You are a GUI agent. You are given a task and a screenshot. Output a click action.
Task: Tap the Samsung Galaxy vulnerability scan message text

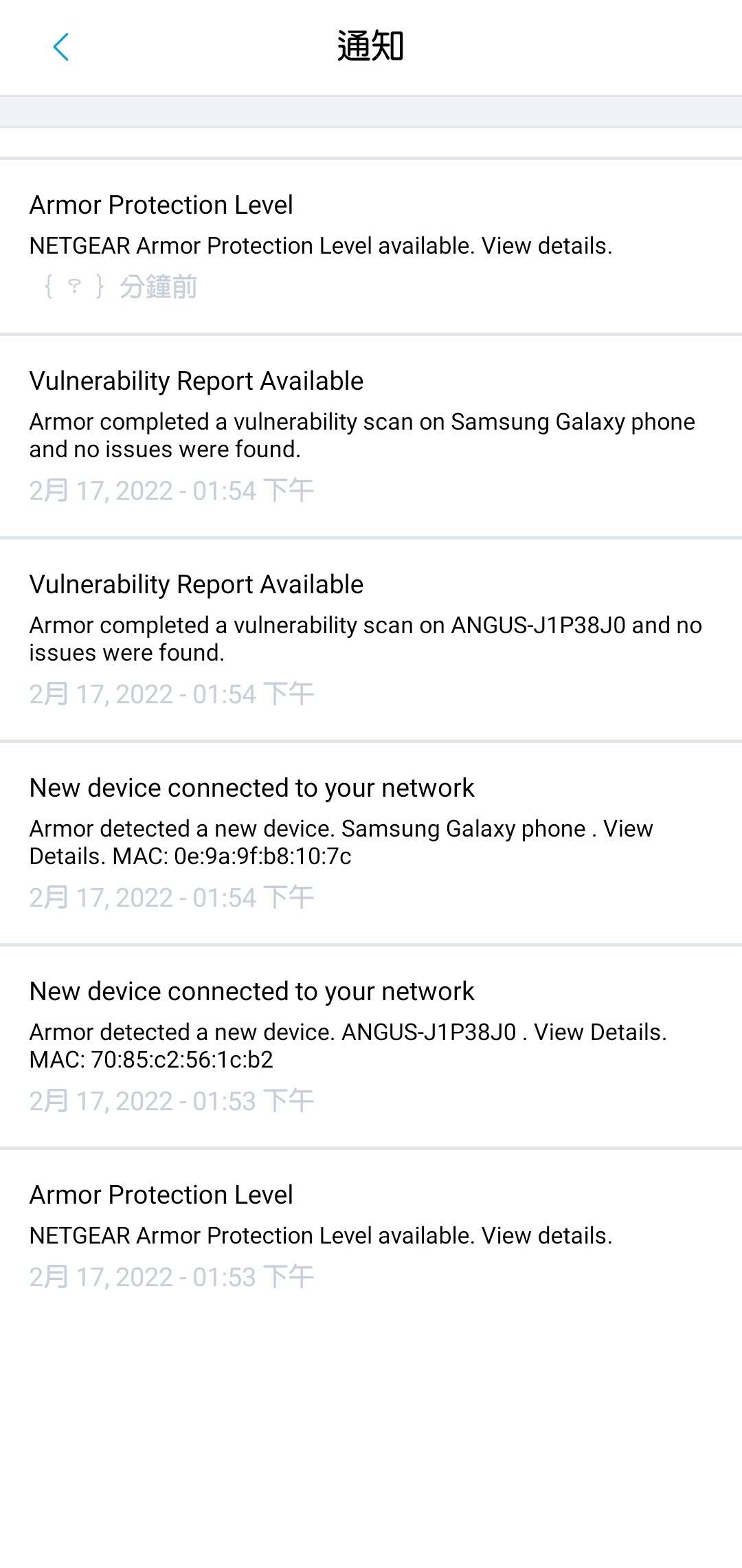[x=361, y=435]
